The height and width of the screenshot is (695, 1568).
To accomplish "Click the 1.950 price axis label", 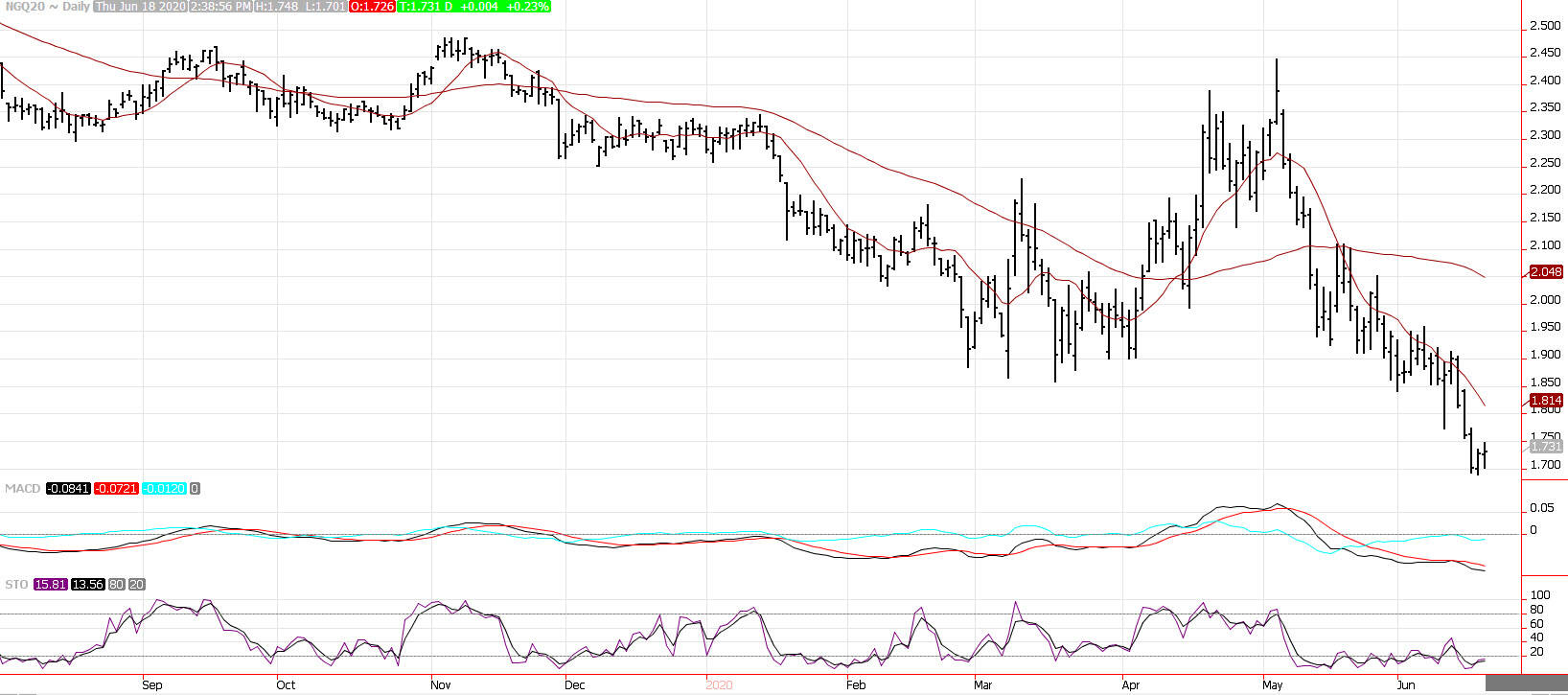I will [x=1545, y=328].
